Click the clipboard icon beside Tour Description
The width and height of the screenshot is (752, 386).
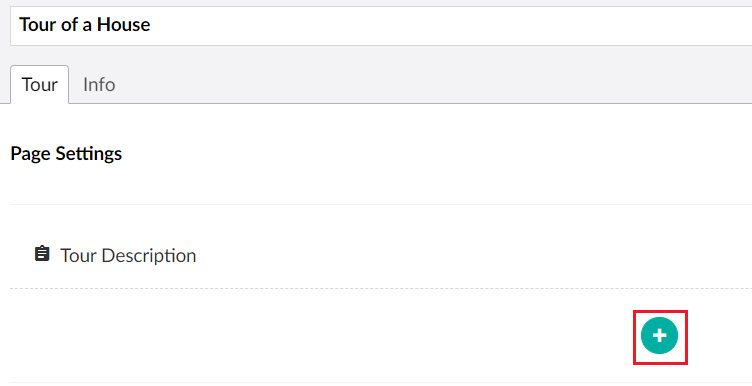click(42, 254)
